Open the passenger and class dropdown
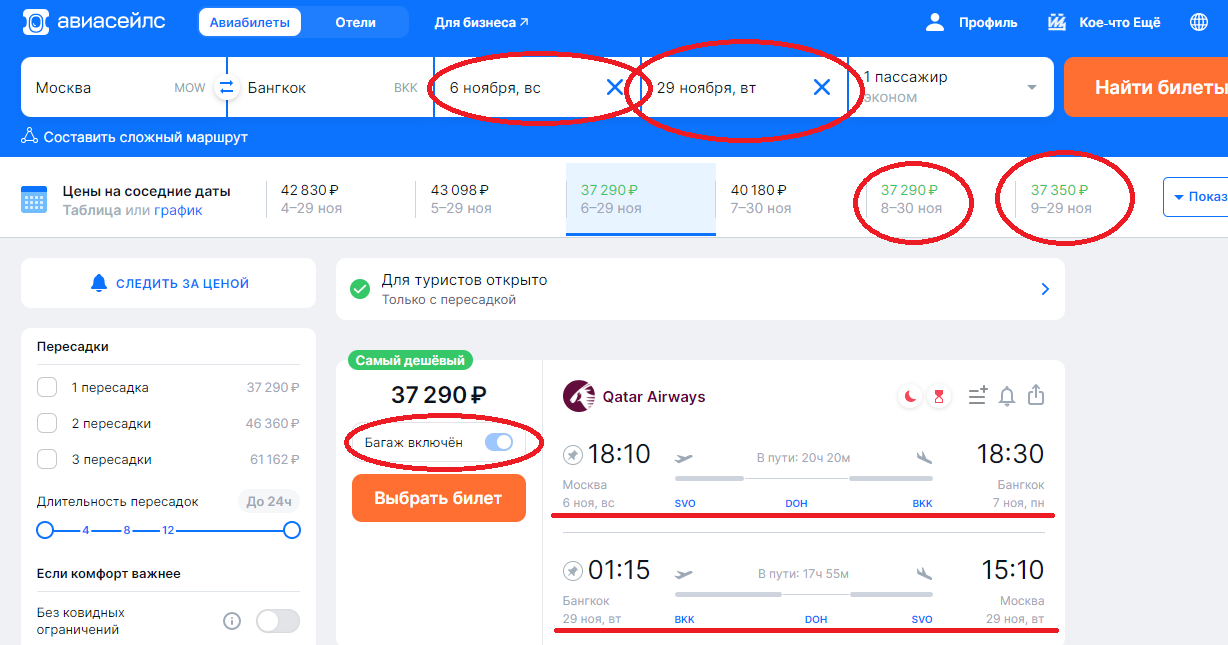 coord(950,87)
